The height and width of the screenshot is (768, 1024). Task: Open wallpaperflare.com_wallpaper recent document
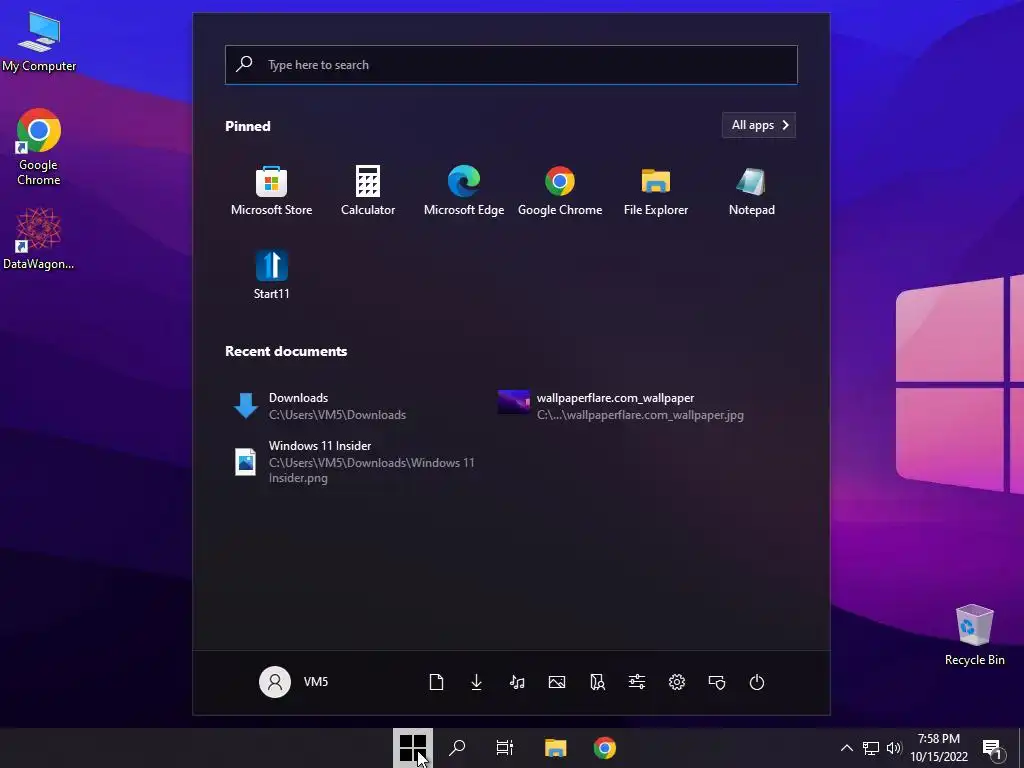point(622,406)
